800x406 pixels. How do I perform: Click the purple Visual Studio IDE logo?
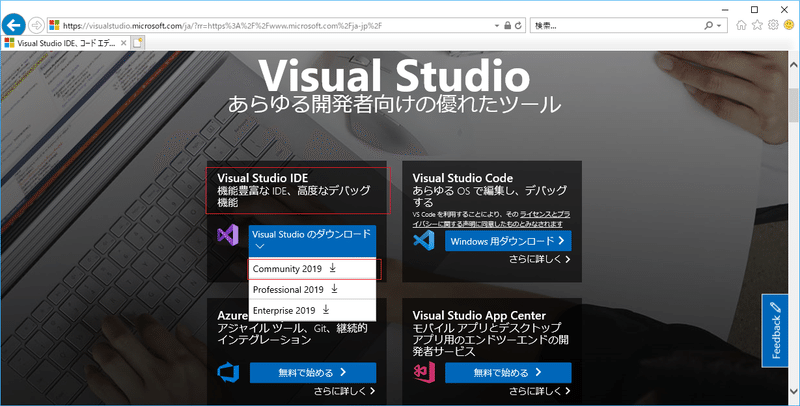[x=228, y=236]
